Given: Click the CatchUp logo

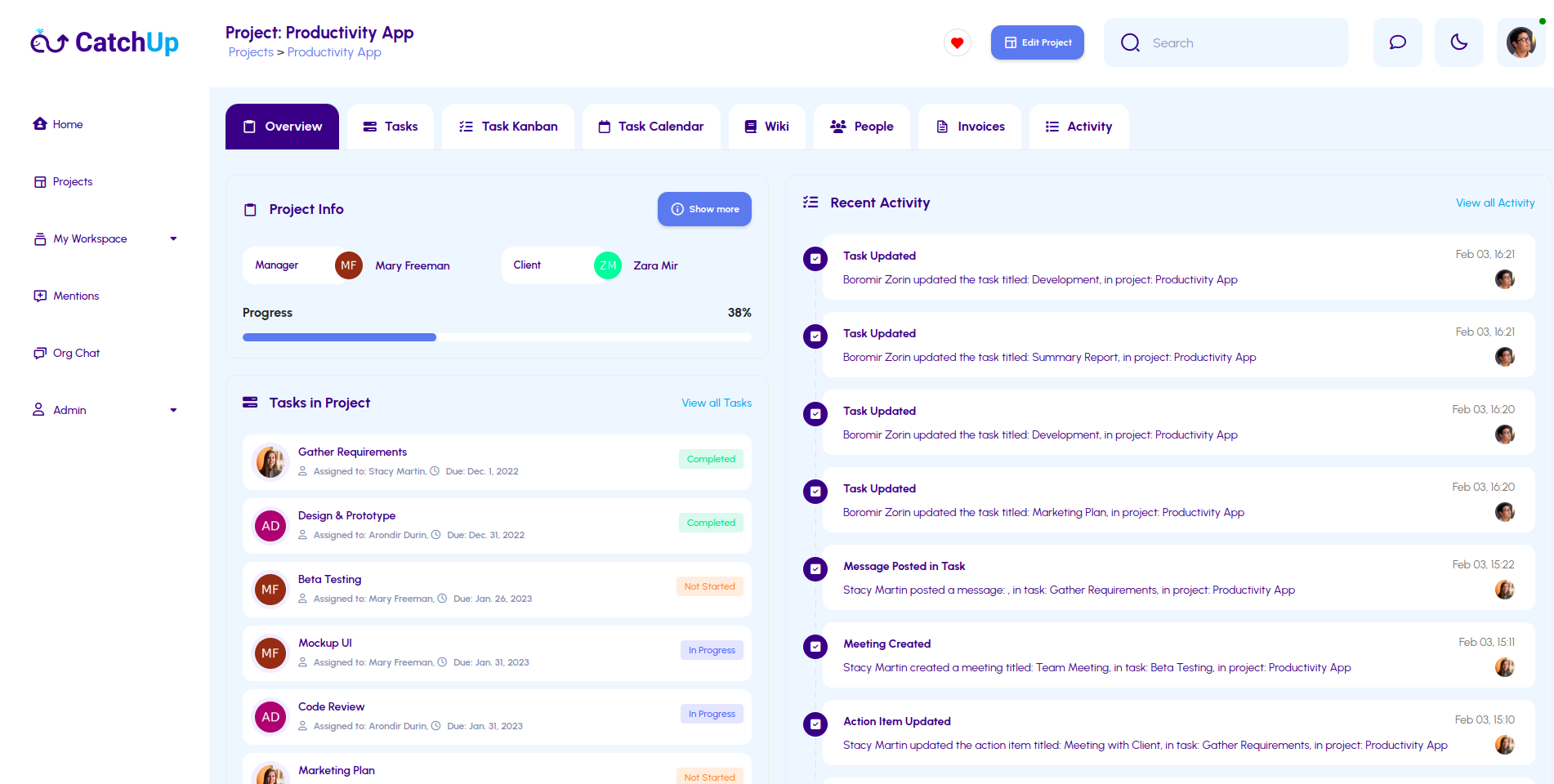Looking at the screenshot, I should coord(104,42).
